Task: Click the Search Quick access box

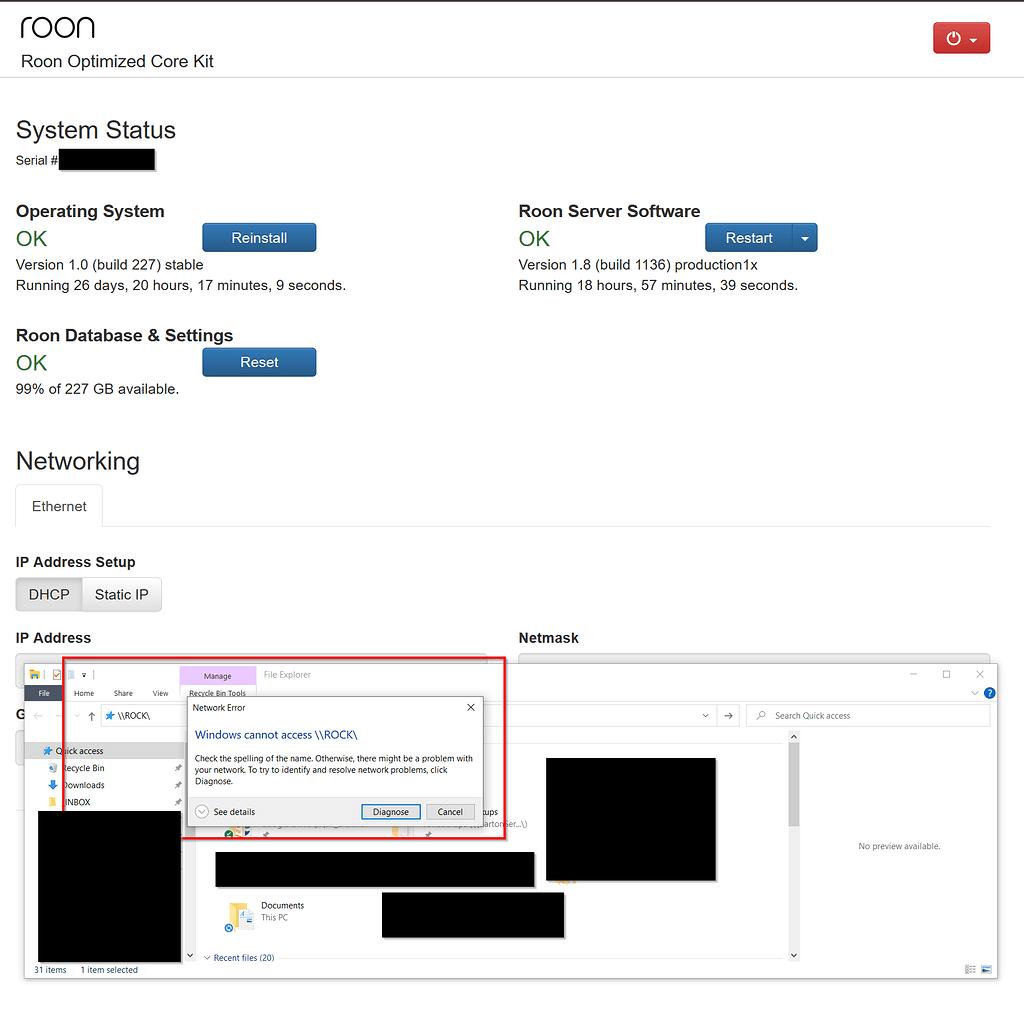Action: coord(868,716)
